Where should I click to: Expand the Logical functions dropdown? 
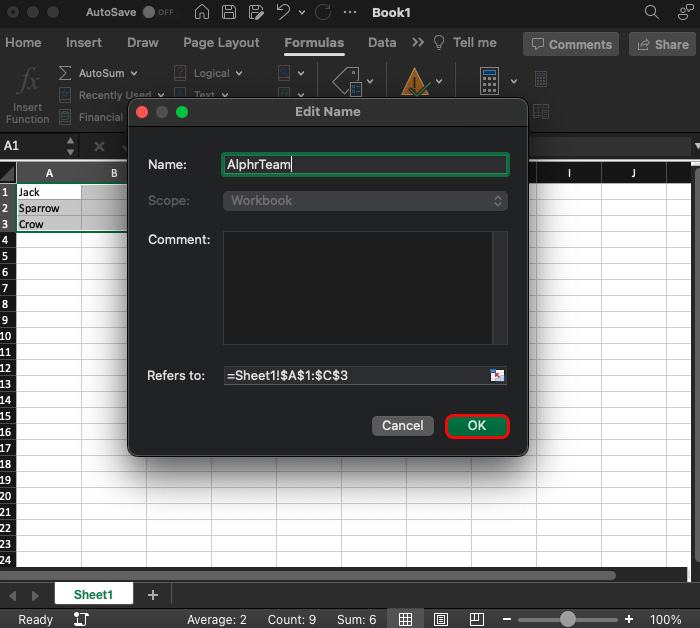(x=238, y=73)
